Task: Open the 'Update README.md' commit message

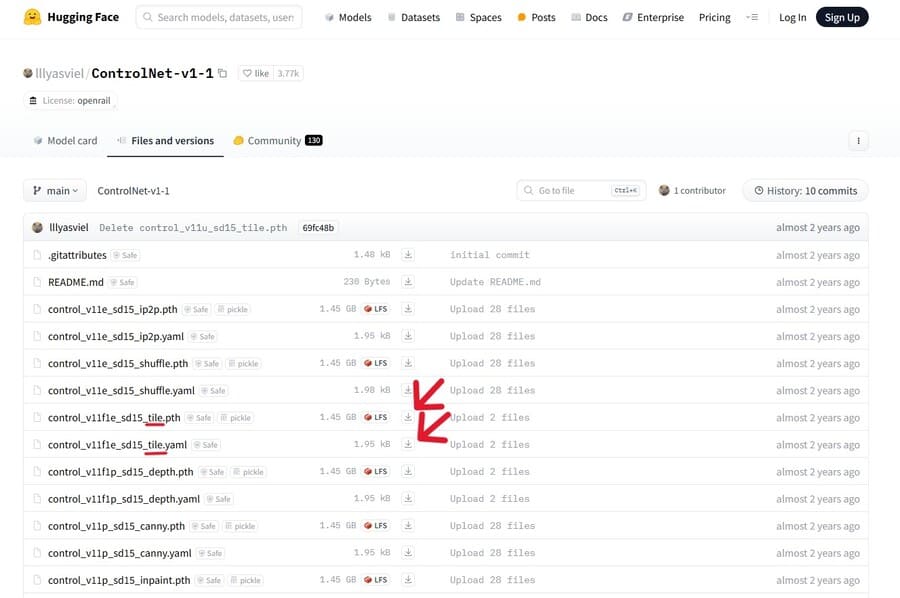Action: [495, 282]
